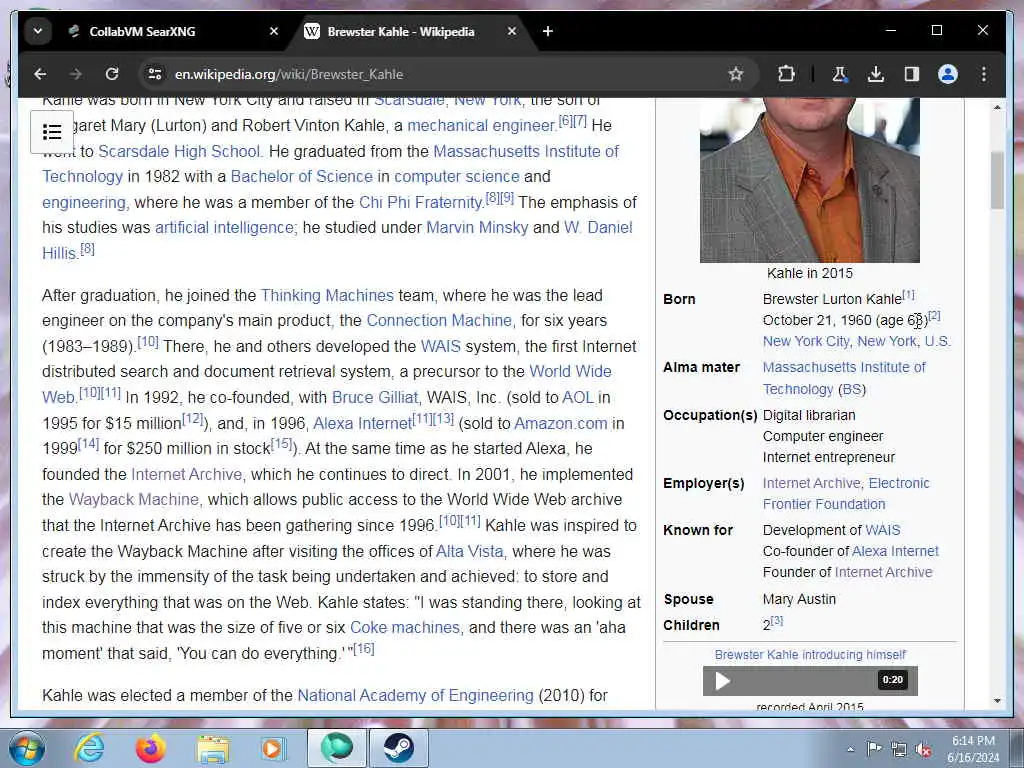Image resolution: width=1024 pixels, height=768 pixels.
Task: Open the taskbar clock showing 6:14 PM
Action: click(x=973, y=748)
